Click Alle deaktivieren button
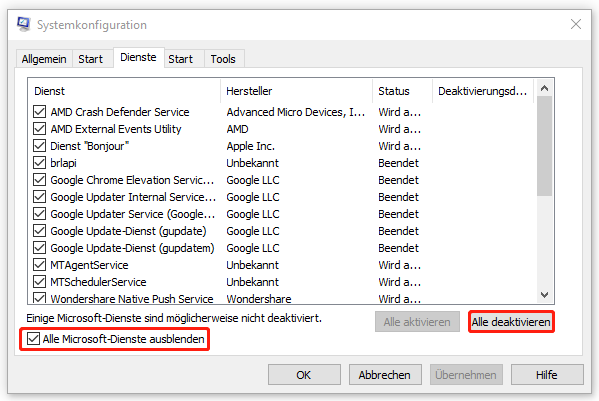Screen dimensions: 599x401 [511, 322]
